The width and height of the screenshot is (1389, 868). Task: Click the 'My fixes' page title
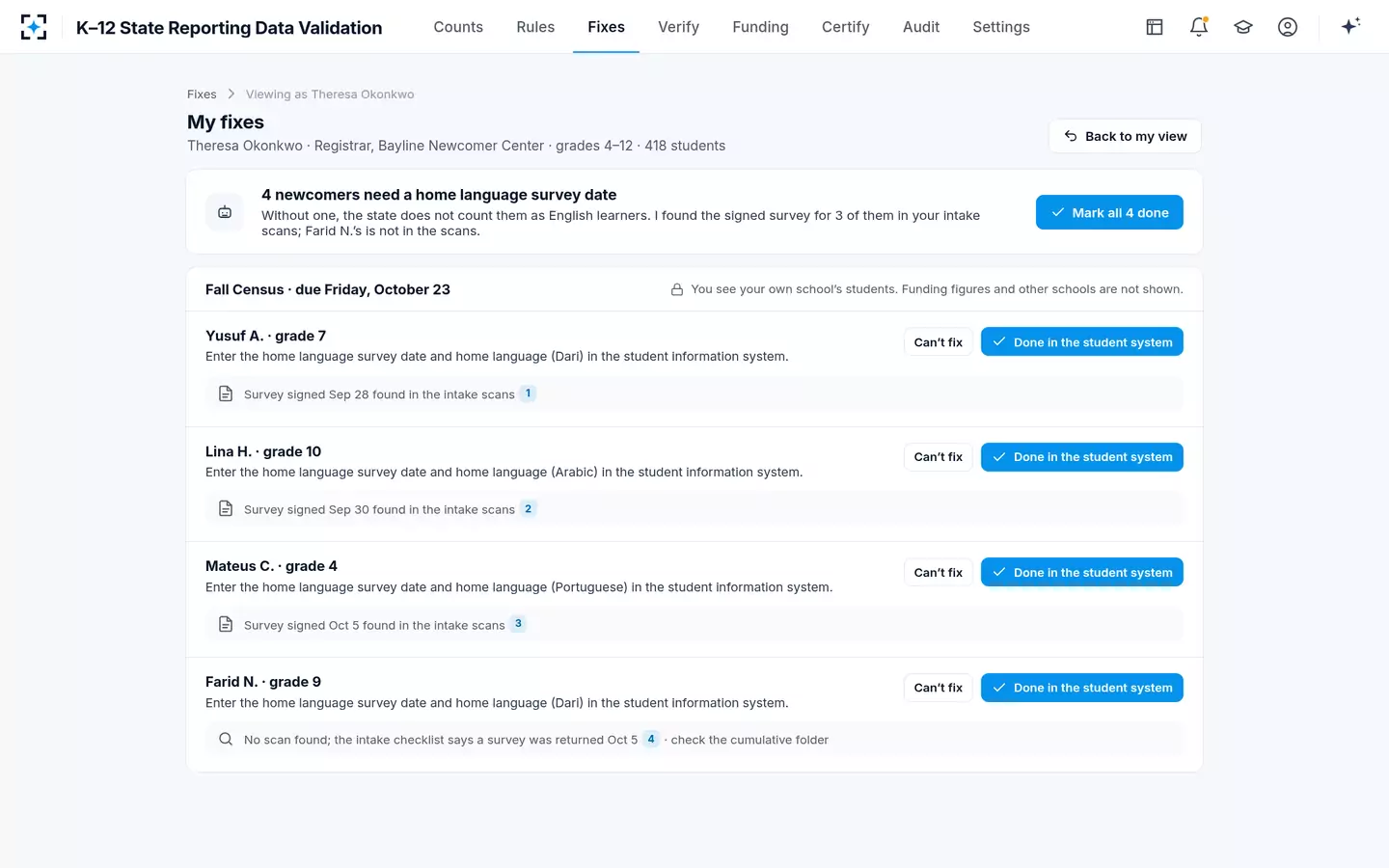226,122
